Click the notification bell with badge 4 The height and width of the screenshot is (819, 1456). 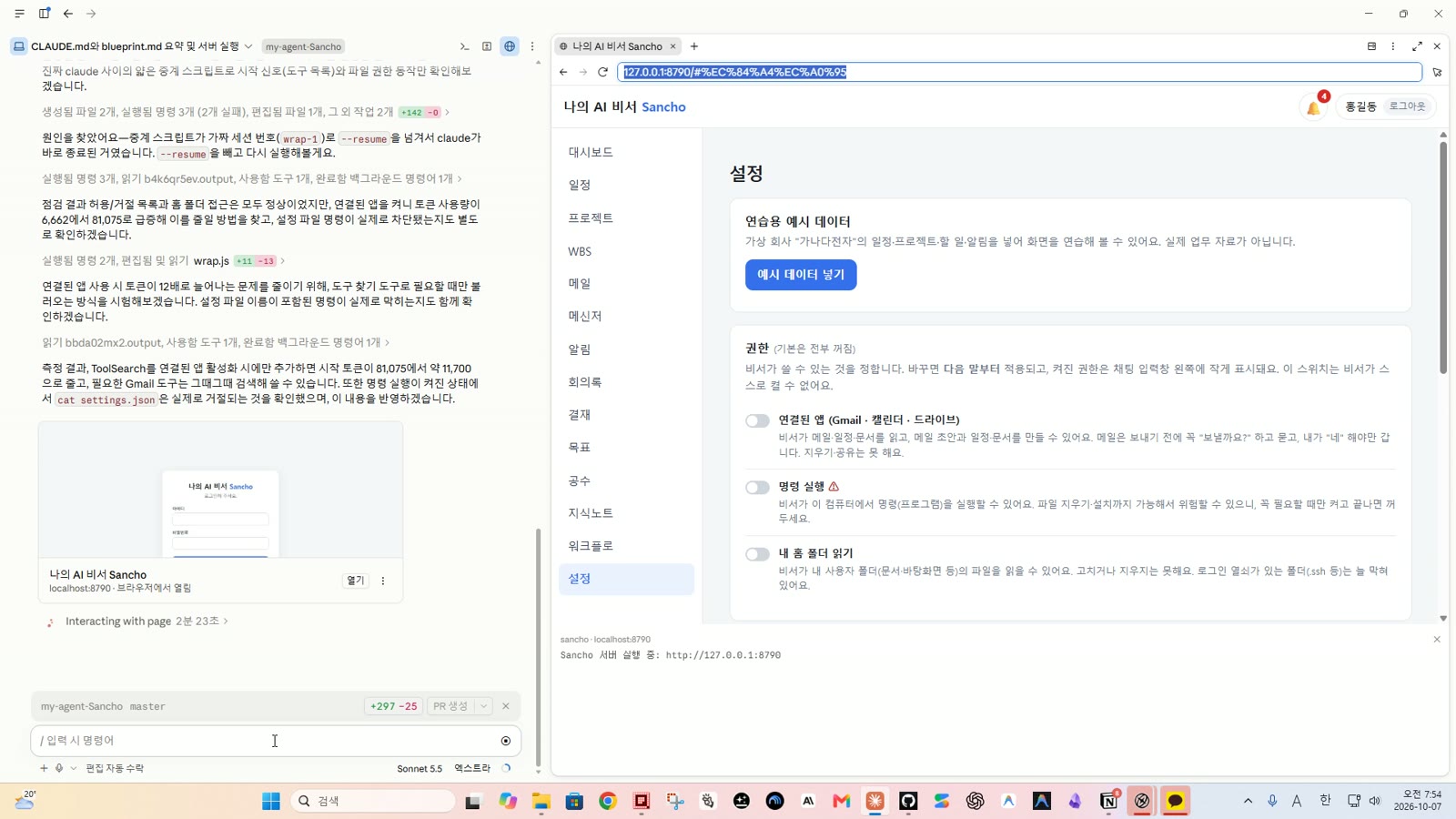pos(1314,106)
